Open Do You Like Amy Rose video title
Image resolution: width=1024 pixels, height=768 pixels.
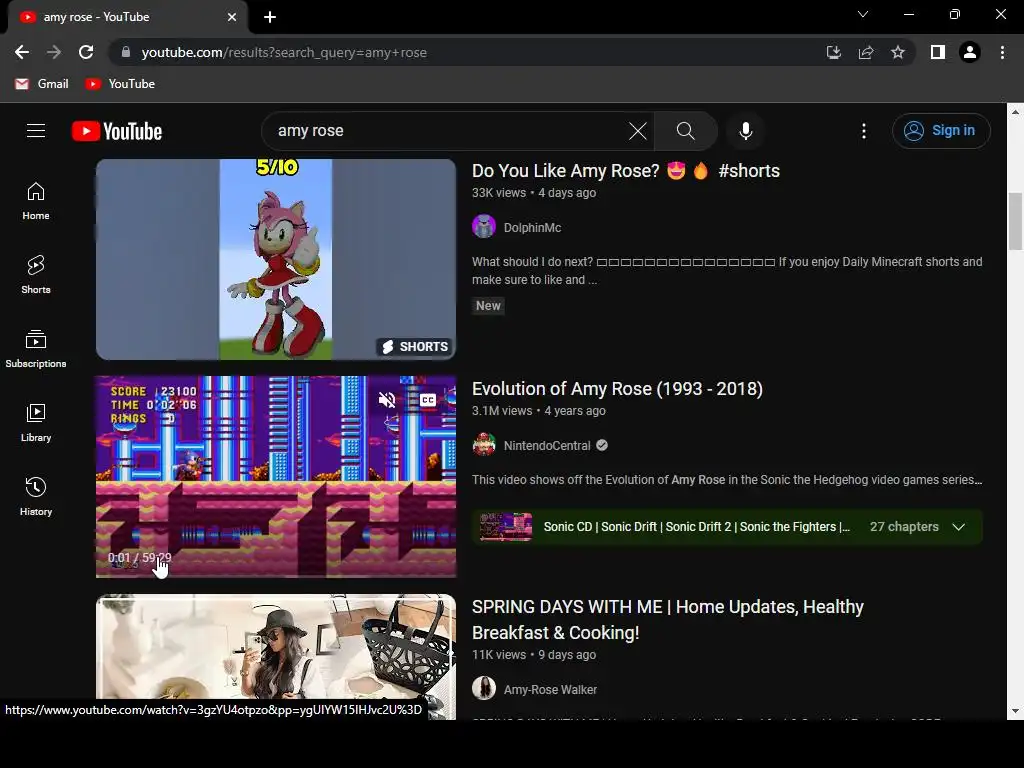point(626,170)
